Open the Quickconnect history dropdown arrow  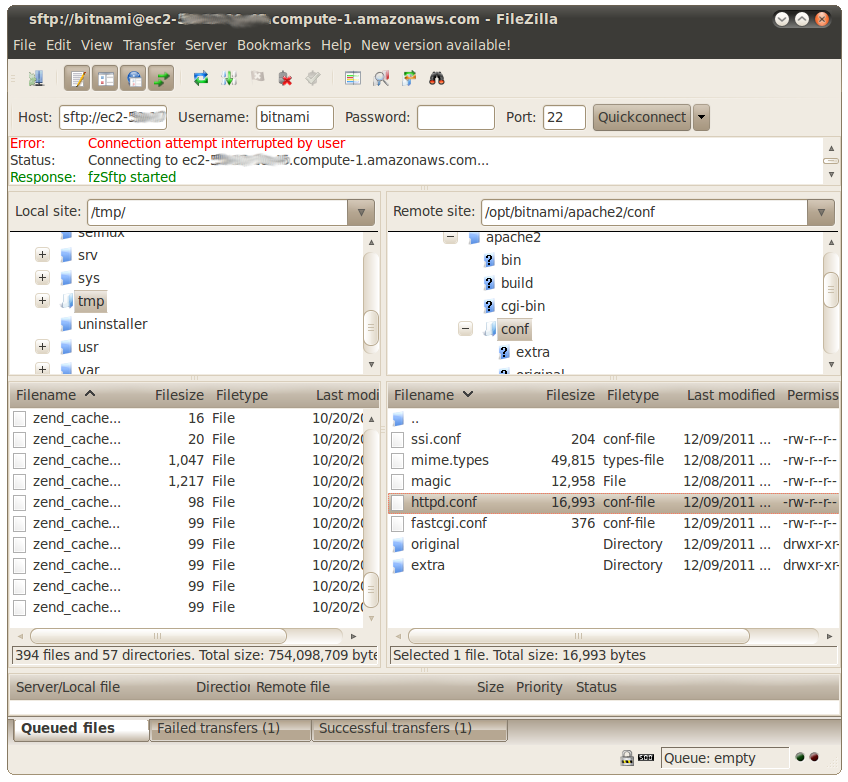(x=701, y=117)
